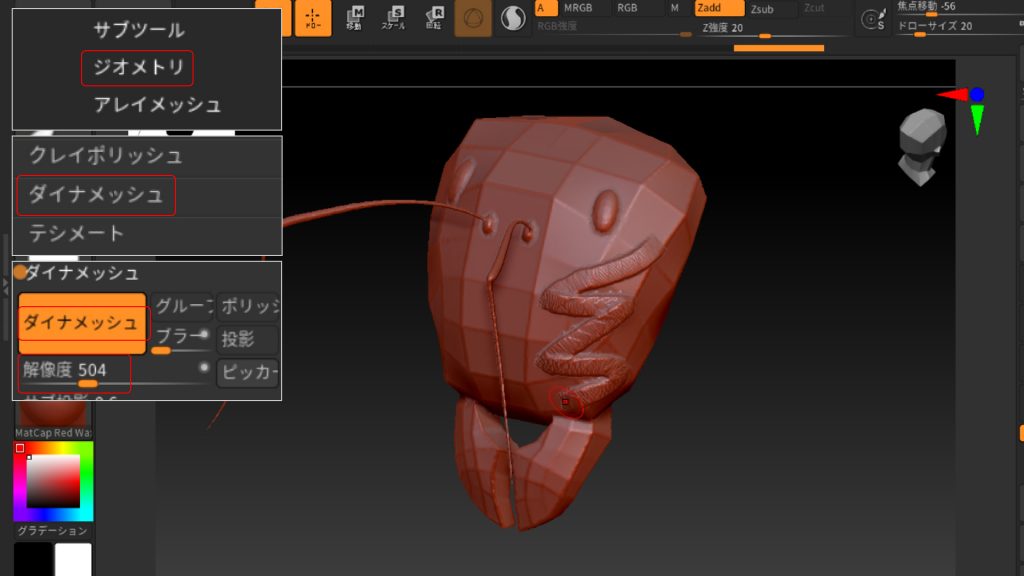Click the dot expander beside the ブラー slider
The height and width of the screenshot is (576, 1024).
point(204,333)
